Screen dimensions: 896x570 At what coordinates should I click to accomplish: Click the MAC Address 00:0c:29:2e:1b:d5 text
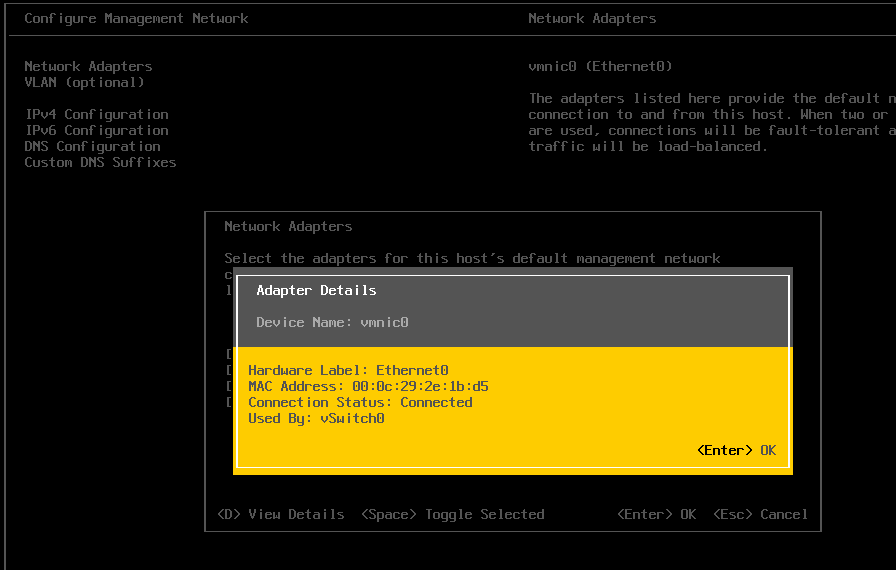(368, 386)
